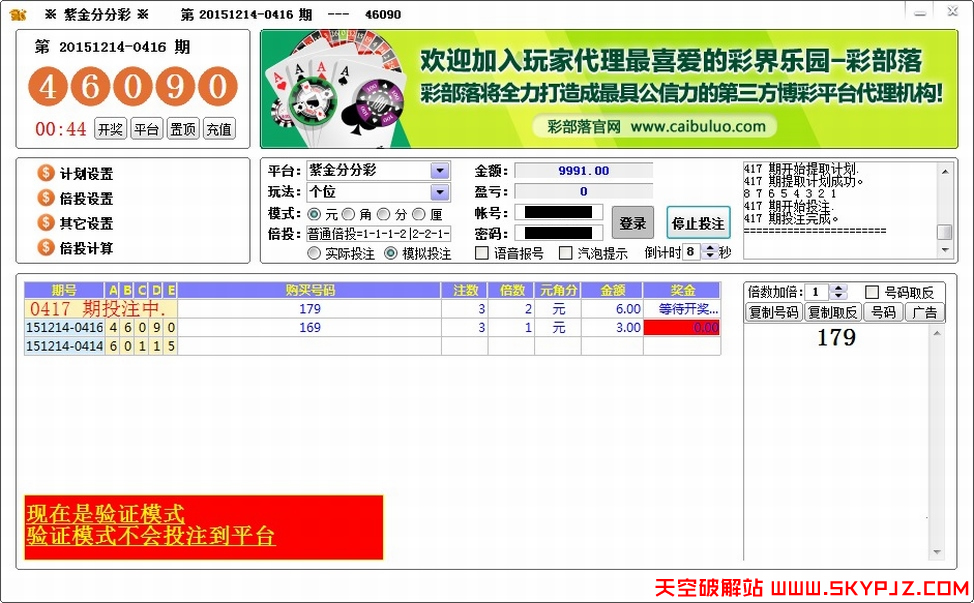
Task: Click the 广告 advertisement button
Action: coord(925,311)
